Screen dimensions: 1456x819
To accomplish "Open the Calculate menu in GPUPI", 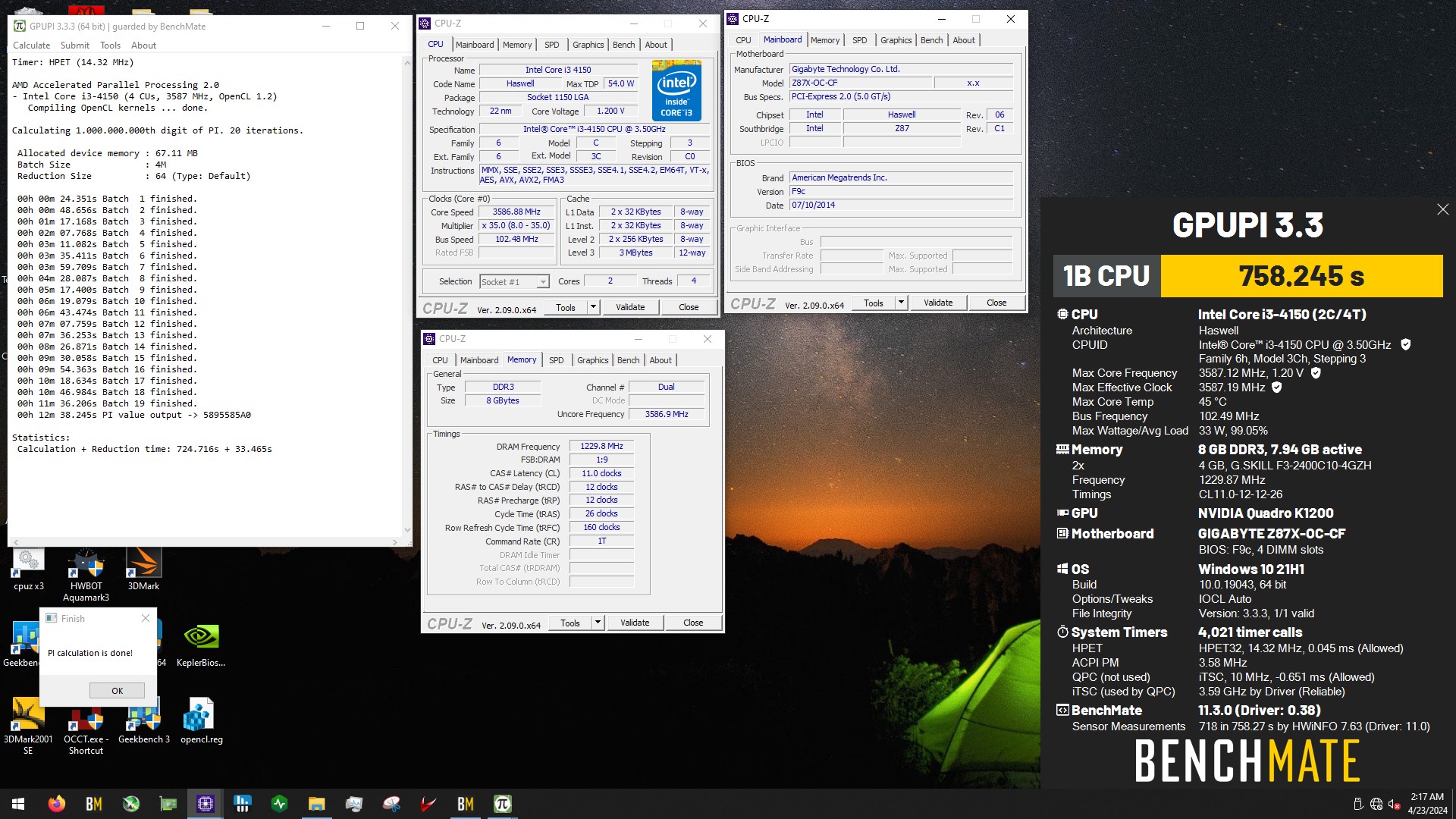I will [31, 45].
